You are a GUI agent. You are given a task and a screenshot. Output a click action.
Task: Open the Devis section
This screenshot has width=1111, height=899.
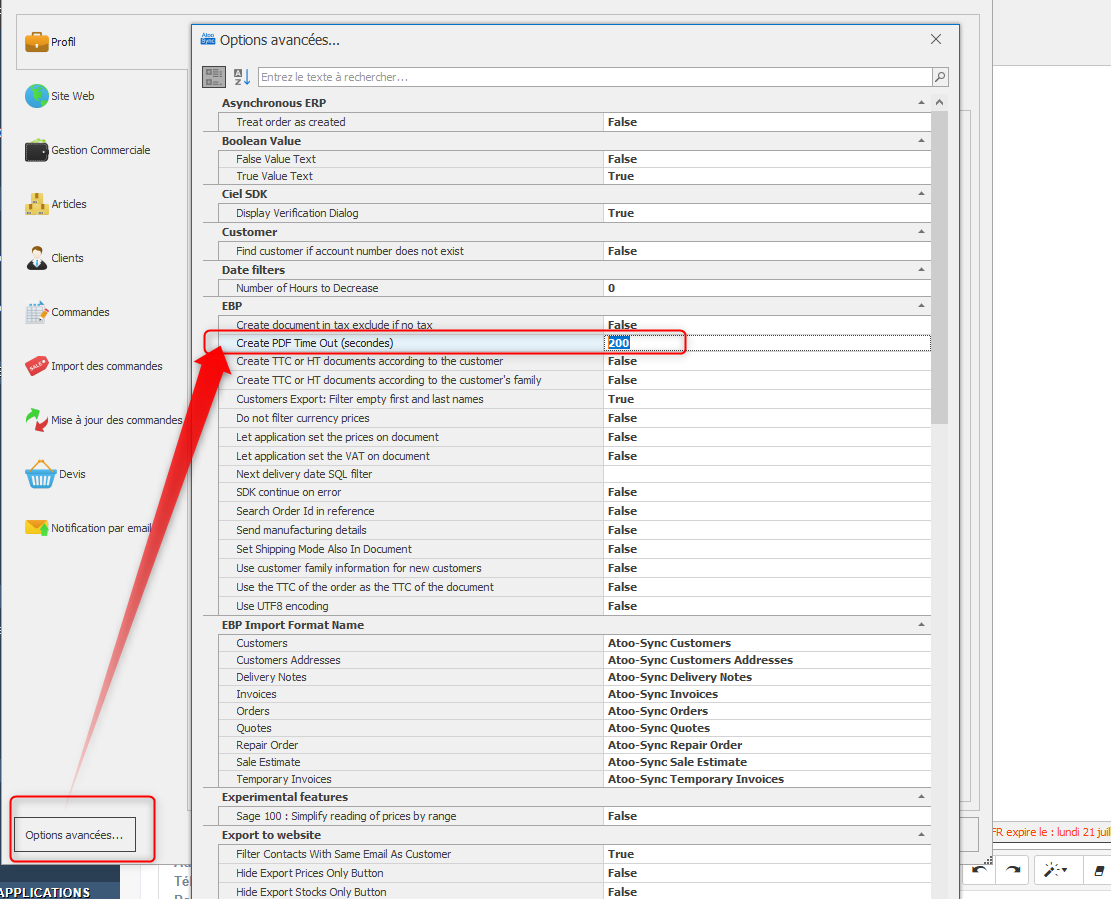(55, 474)
